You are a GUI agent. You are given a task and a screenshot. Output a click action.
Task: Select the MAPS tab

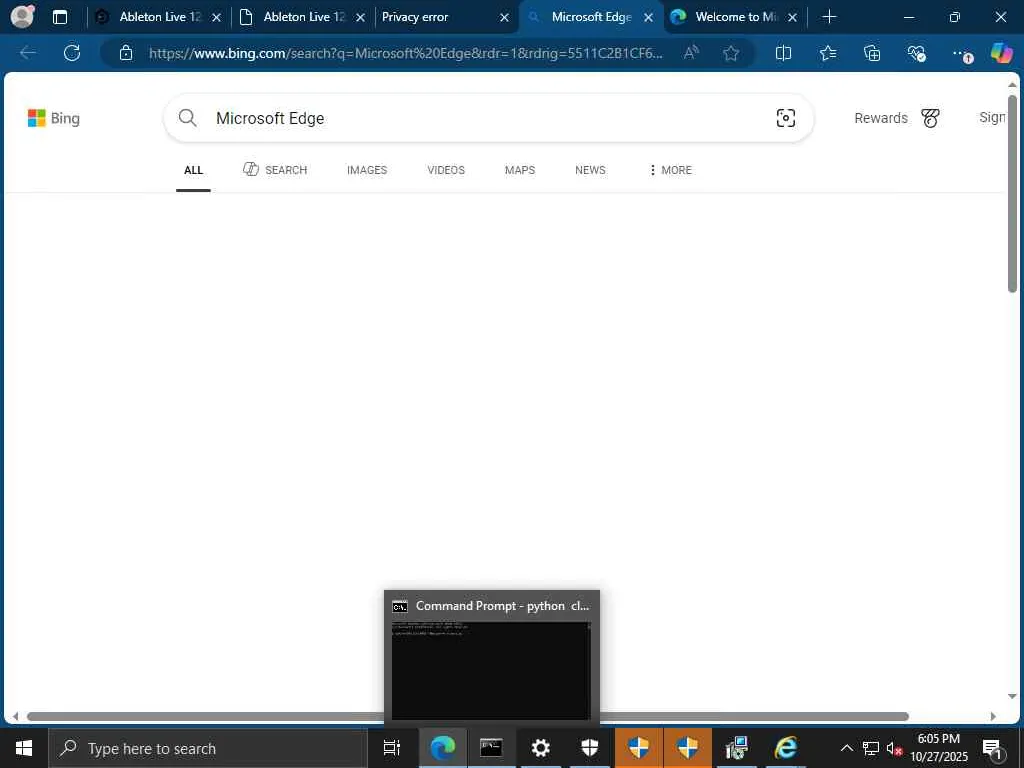520,170
